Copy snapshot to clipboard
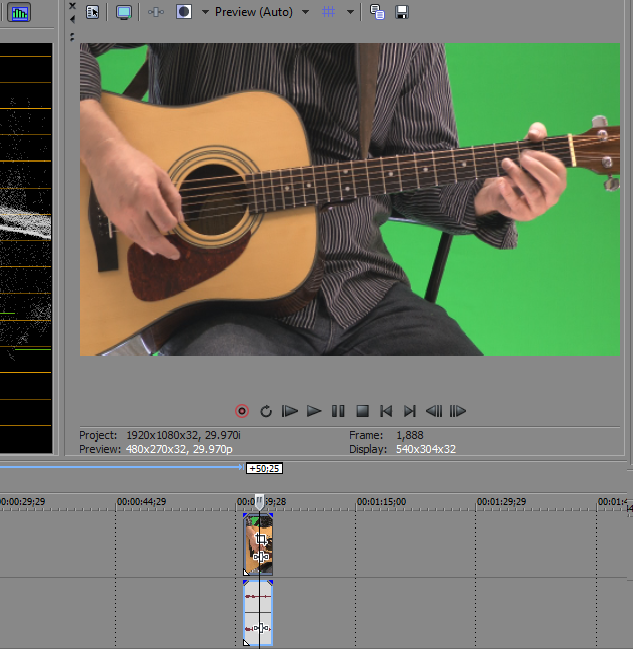This screenshot has width=633, height=649. click(x=377, y=12)
